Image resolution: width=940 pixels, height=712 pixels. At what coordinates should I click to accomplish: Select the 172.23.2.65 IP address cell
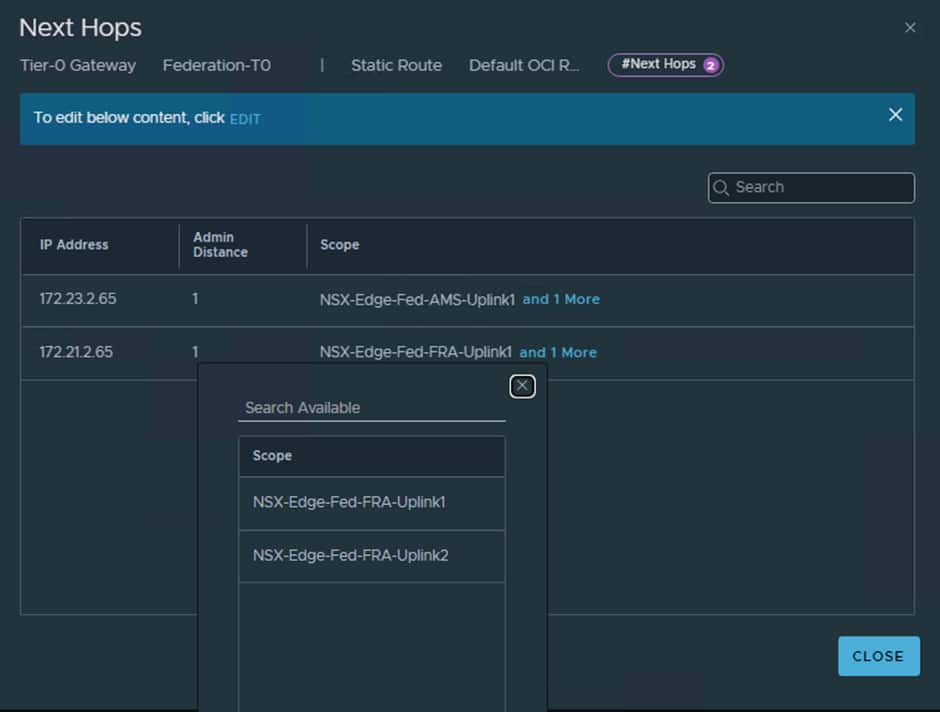(78, 298)
